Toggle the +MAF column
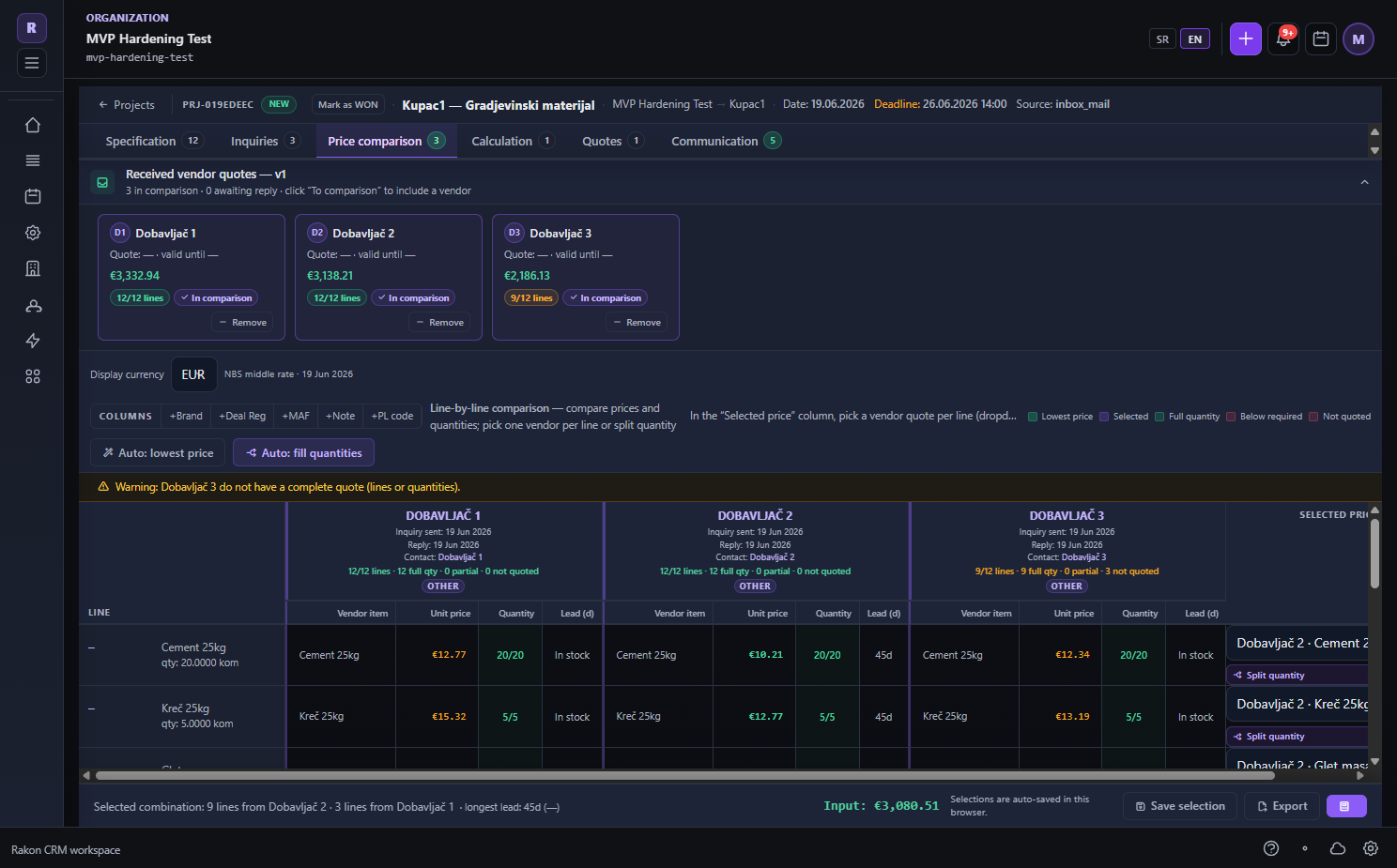The height and width of the screenshot is (868, 1397). (x=296, y=416)
